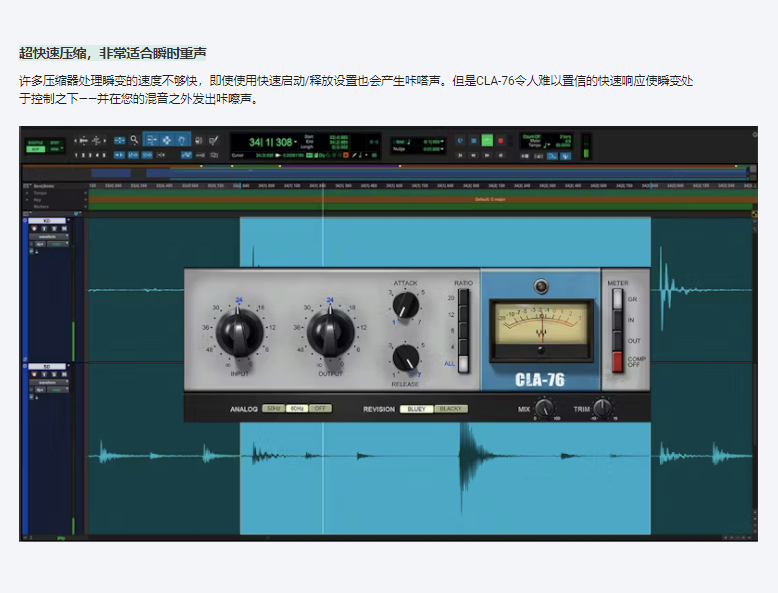Open the main counter format dropdown
The width and height of the screenshot is (778, 593).
296,142
